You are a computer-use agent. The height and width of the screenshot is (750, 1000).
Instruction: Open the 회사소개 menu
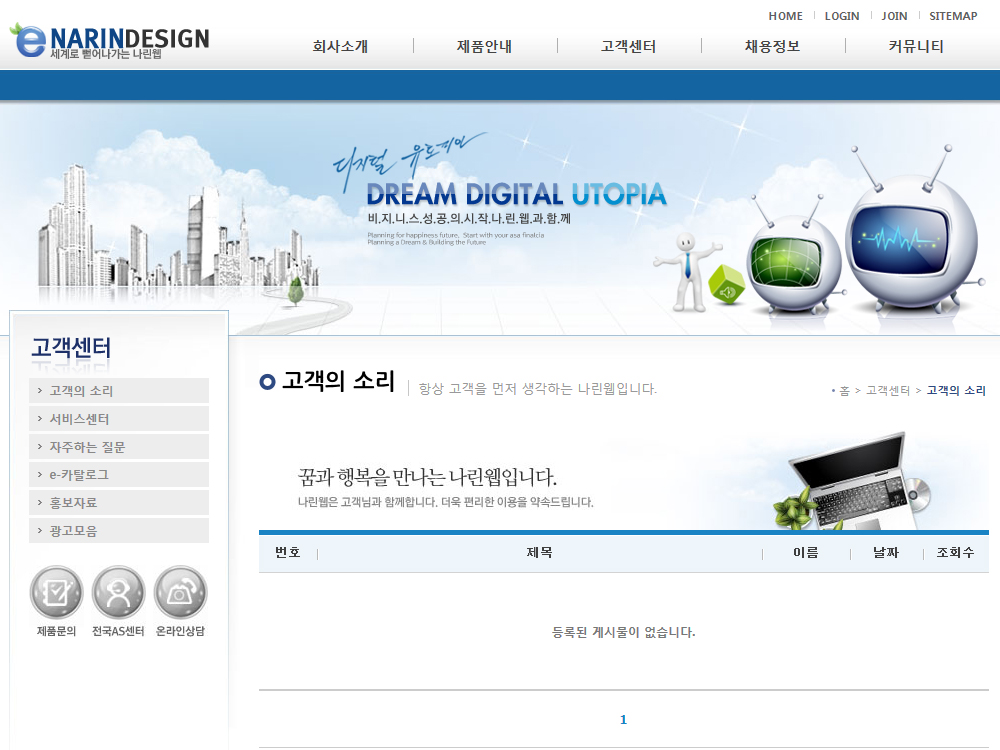click(x=340, y=46)
